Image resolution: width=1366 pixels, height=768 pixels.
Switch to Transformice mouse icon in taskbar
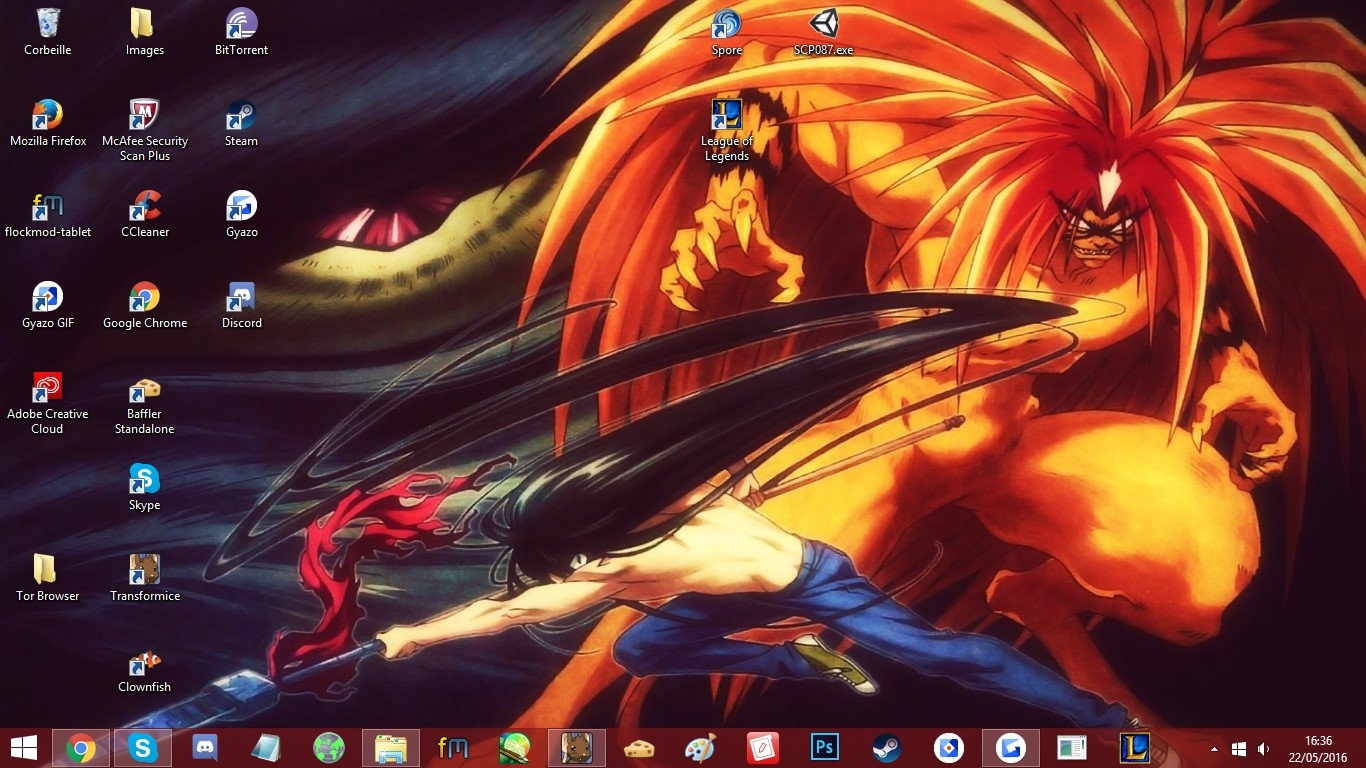[577, 748]
